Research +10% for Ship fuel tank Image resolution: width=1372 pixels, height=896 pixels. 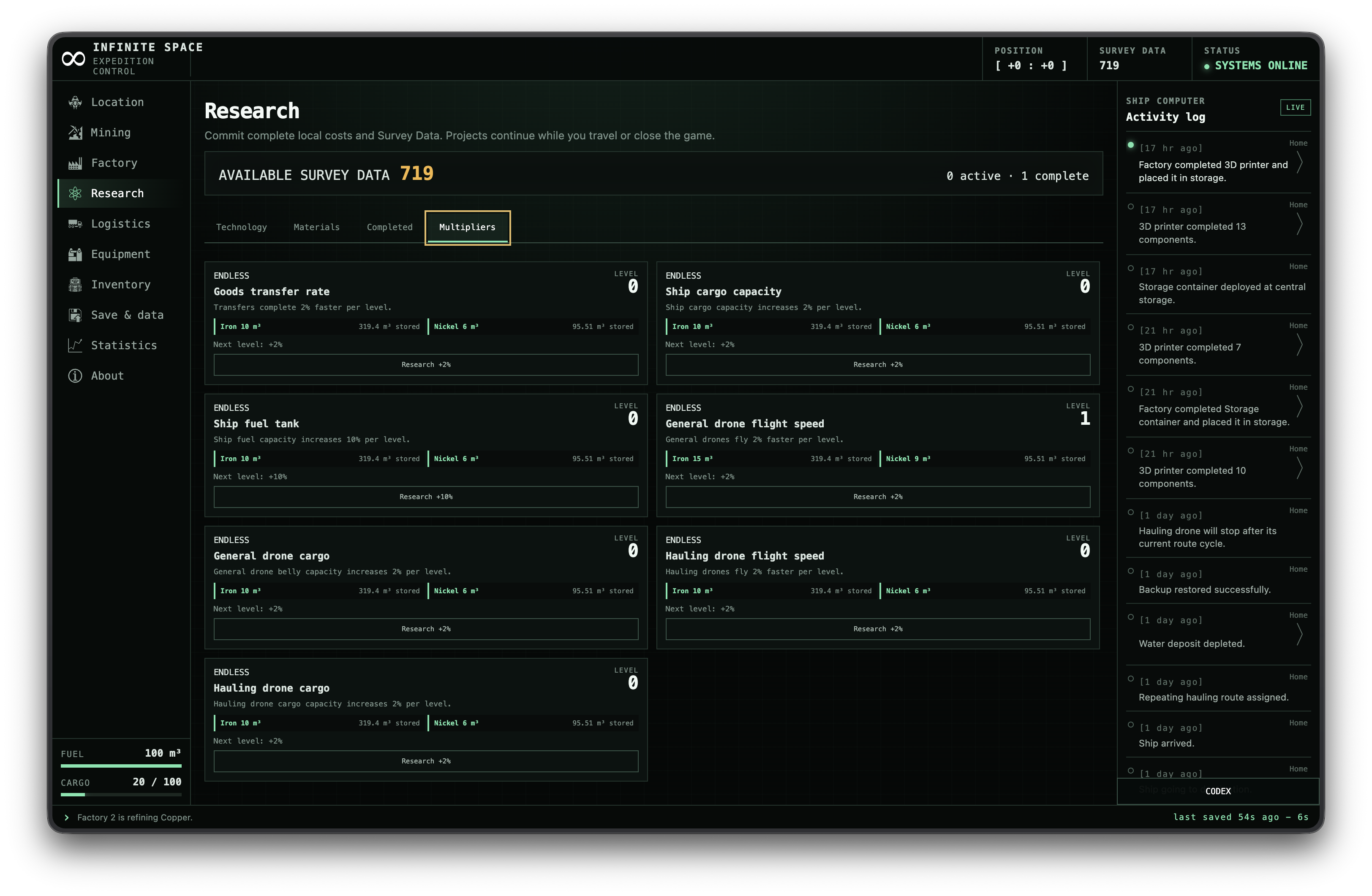tap(426, 497)
